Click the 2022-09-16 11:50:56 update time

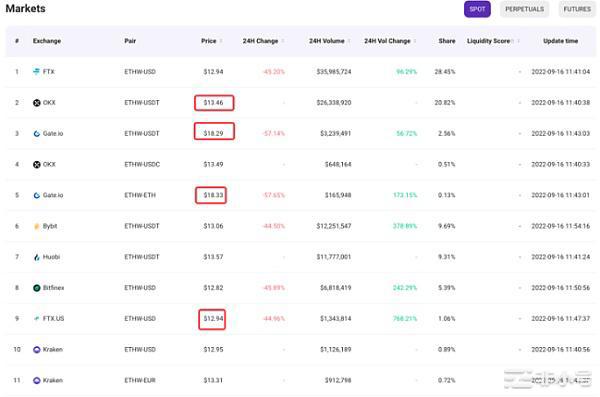pyautogui.click(x=561, y=288)
